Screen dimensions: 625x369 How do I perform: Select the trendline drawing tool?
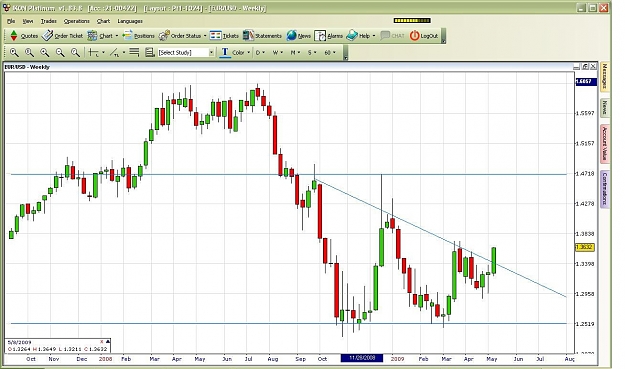114,53
